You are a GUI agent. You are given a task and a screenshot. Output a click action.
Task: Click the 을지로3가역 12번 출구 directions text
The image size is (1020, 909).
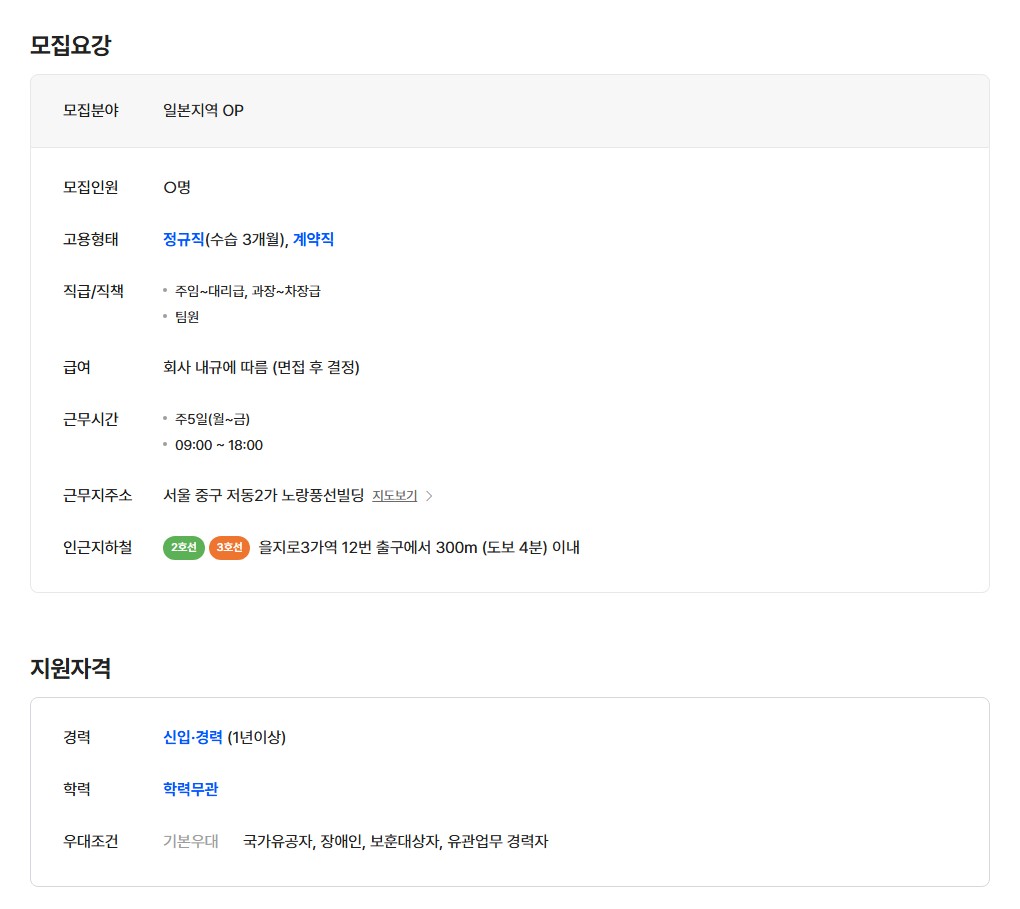click(418, 547)
